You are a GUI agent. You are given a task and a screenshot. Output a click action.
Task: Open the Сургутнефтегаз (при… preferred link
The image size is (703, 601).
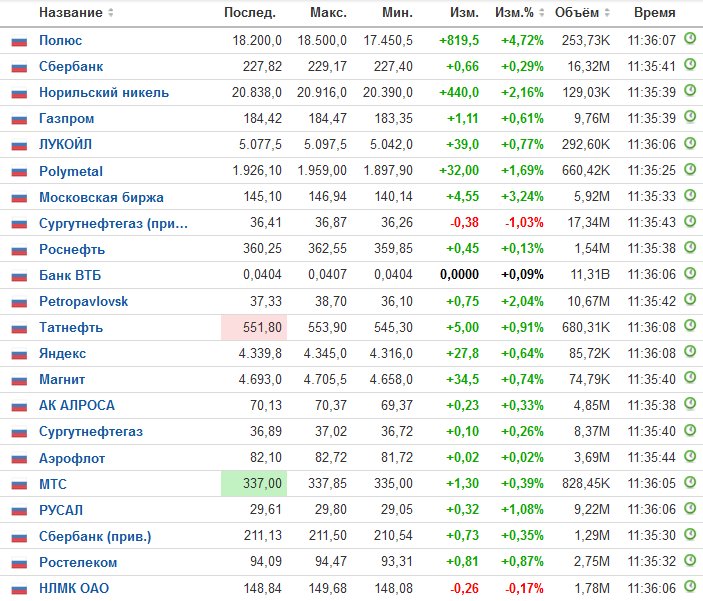pos(113,223)
